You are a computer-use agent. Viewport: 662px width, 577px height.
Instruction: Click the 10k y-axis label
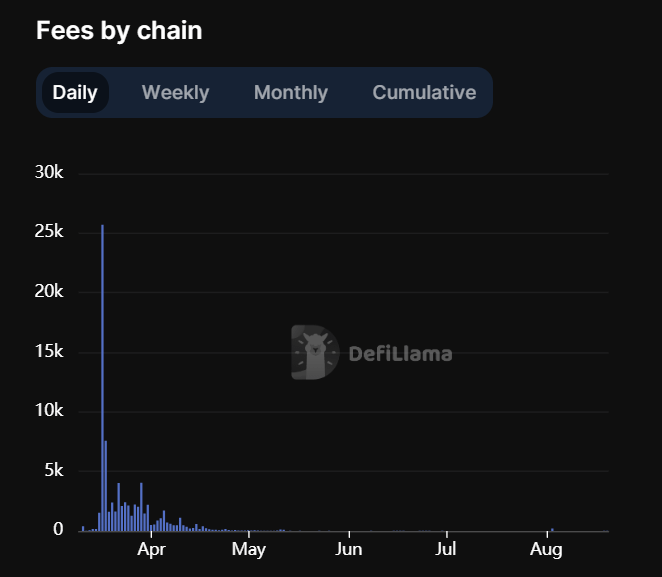coord(49,411)
